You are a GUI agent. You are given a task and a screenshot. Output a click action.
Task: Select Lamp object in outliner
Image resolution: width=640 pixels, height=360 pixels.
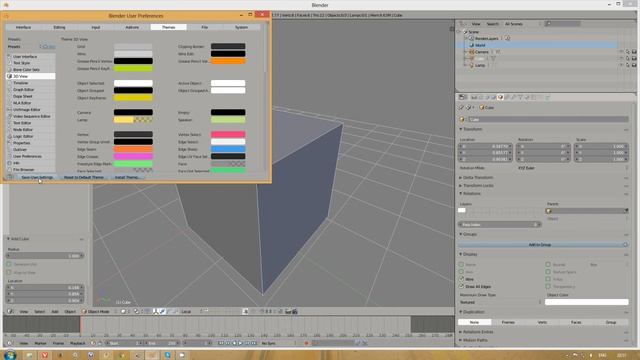pyautogui.click(x=480, y=65)
